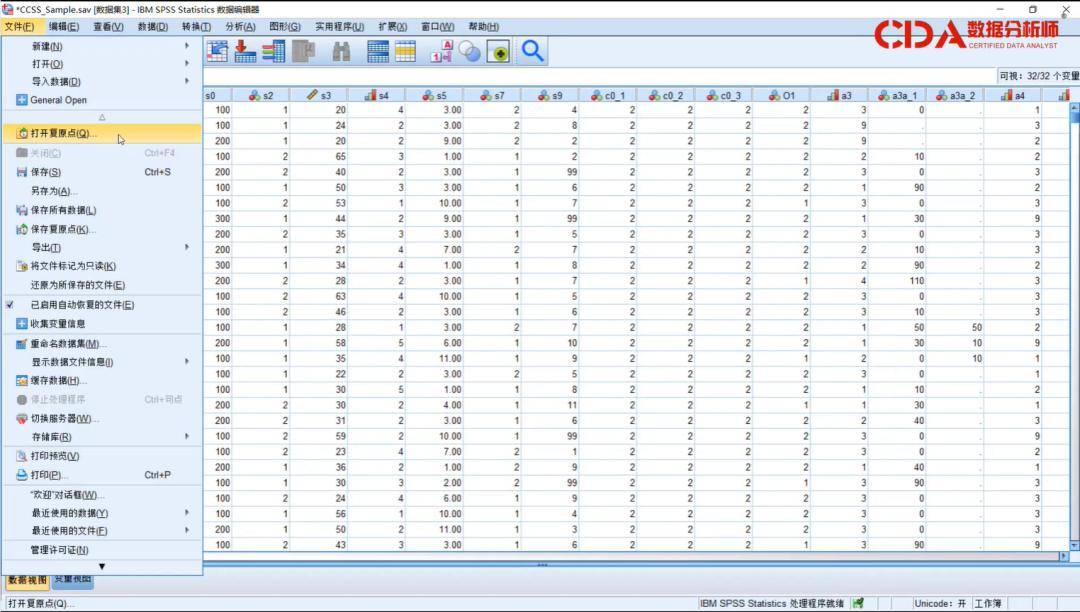Viewport: 1080px width, 612px height.
Task: Click the Insert Variable toolbar icon
Action: [x=273, y=52]
